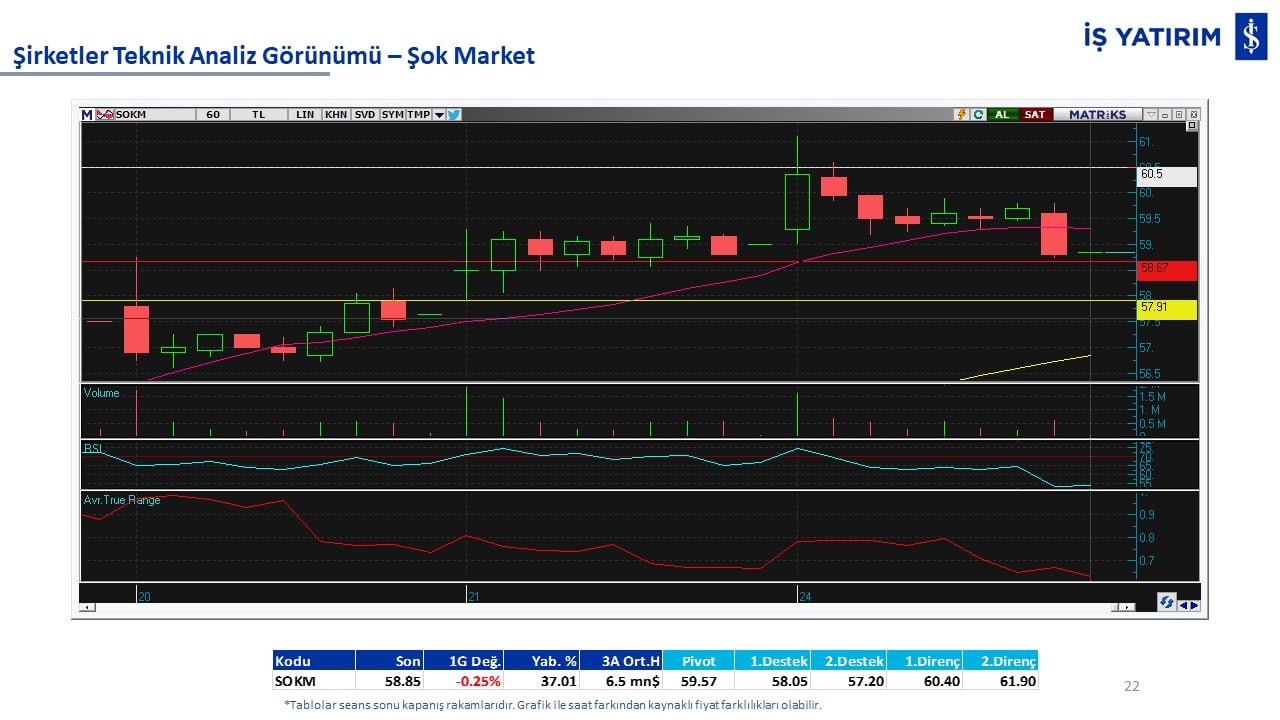The height and width of the screenshot is (720, 1280).
Task: Click the 1.Direnç column header
Action: coord(925,660)
